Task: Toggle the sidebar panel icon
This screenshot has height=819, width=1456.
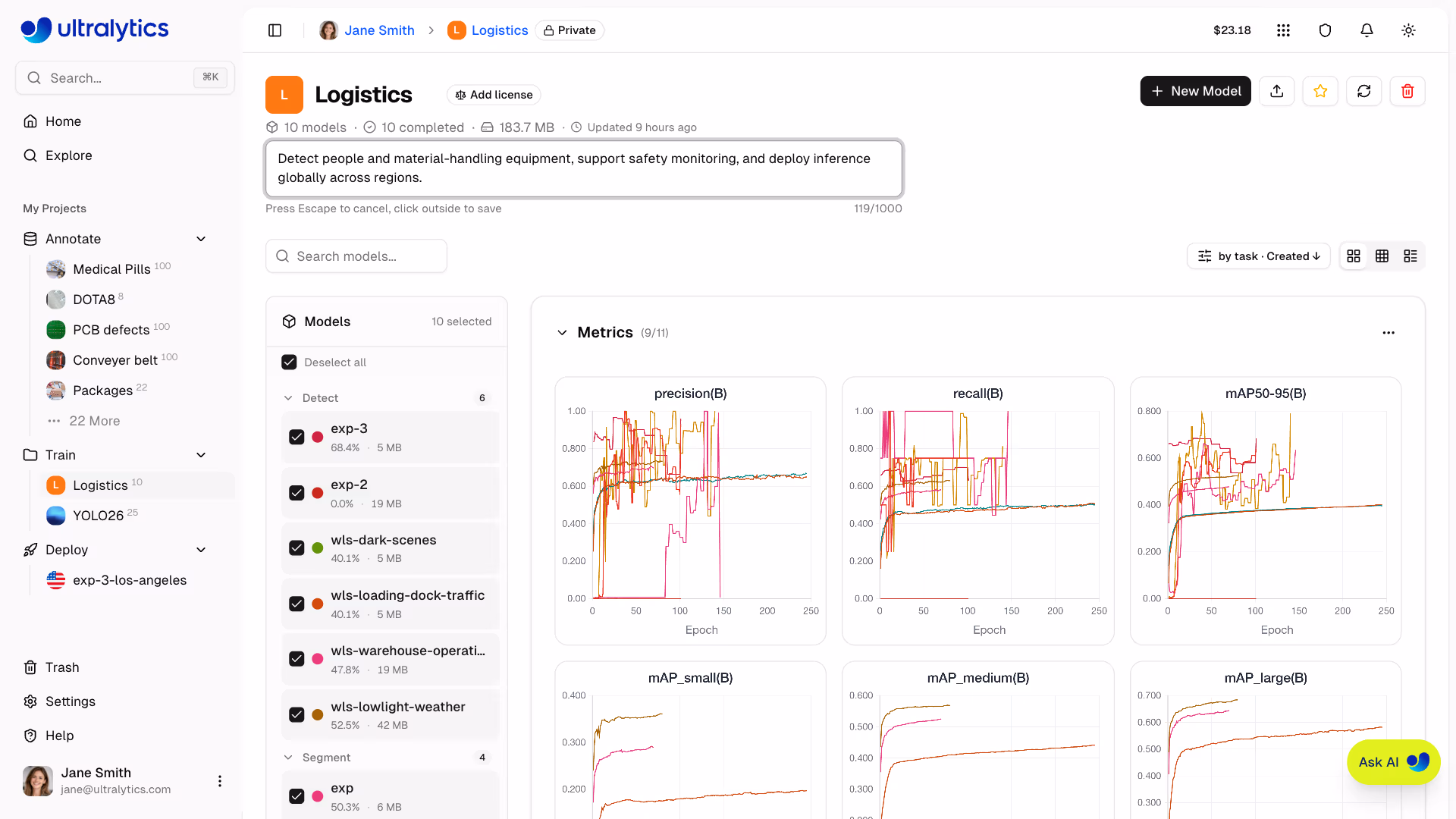Action: point(275,30)
